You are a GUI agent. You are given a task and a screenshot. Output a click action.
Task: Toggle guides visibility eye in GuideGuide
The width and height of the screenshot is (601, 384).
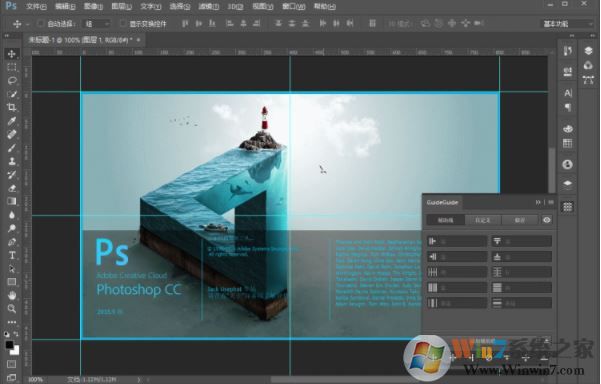point(547,220)
